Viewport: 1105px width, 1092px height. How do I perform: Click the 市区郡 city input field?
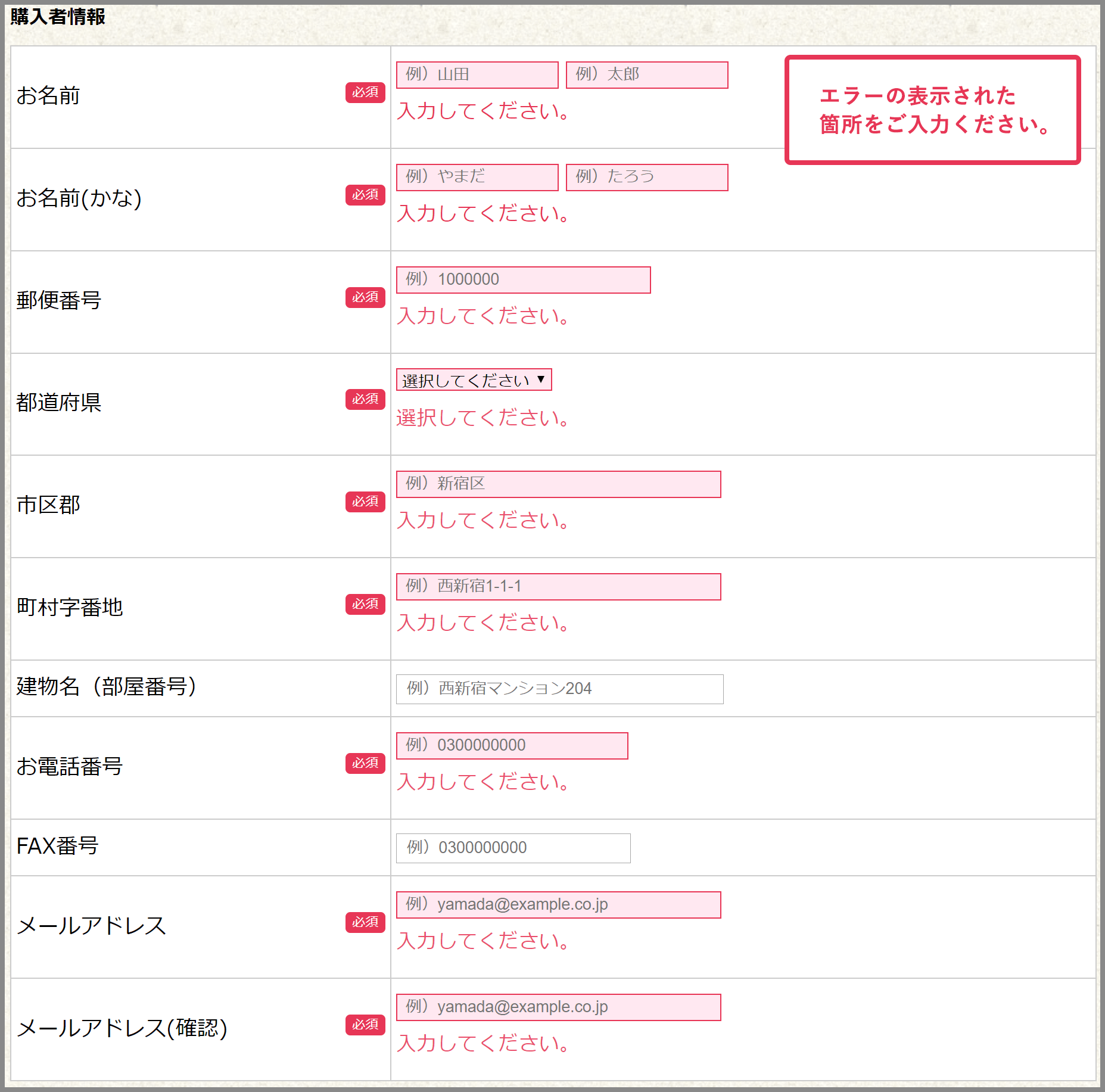point(558,484)
